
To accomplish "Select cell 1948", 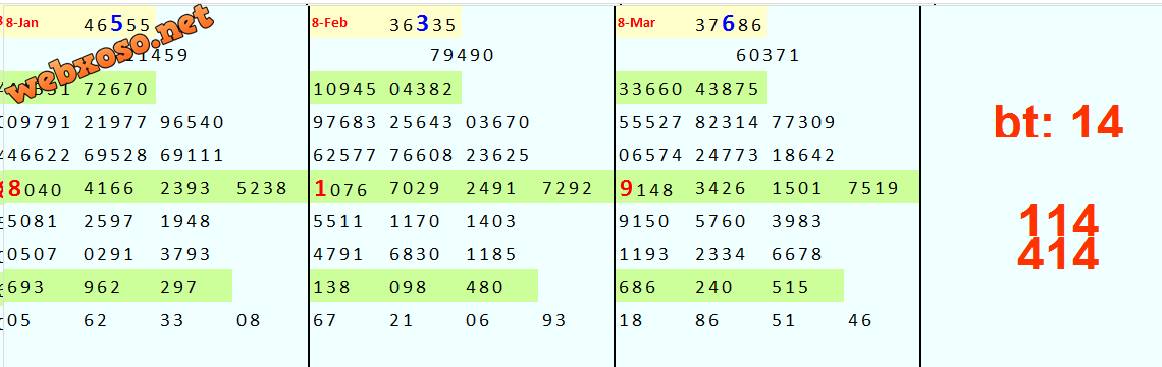I will [185, 221].
